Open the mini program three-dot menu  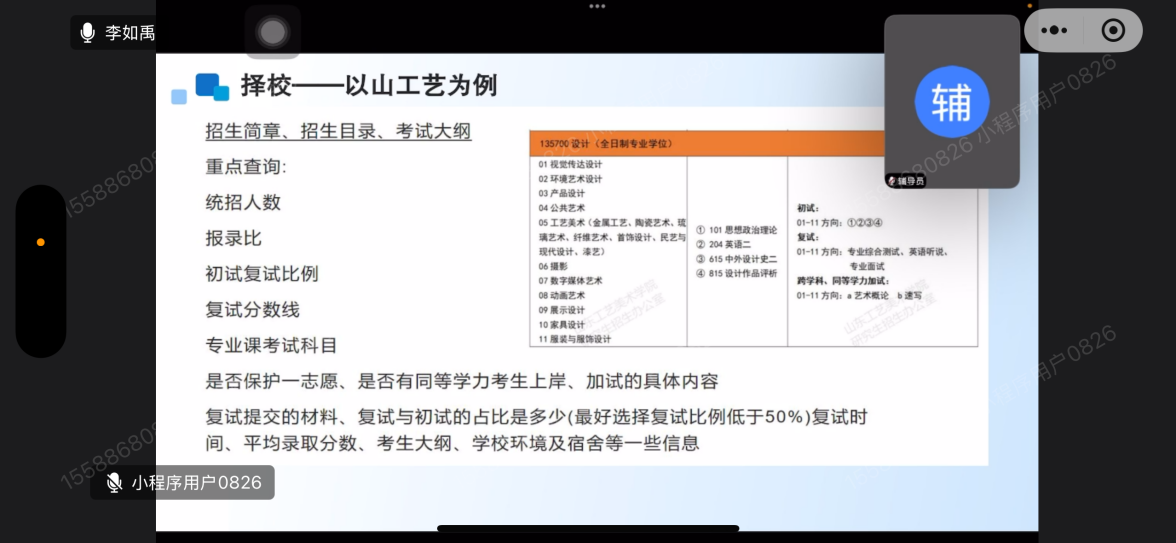click(x=1054, y=30)
